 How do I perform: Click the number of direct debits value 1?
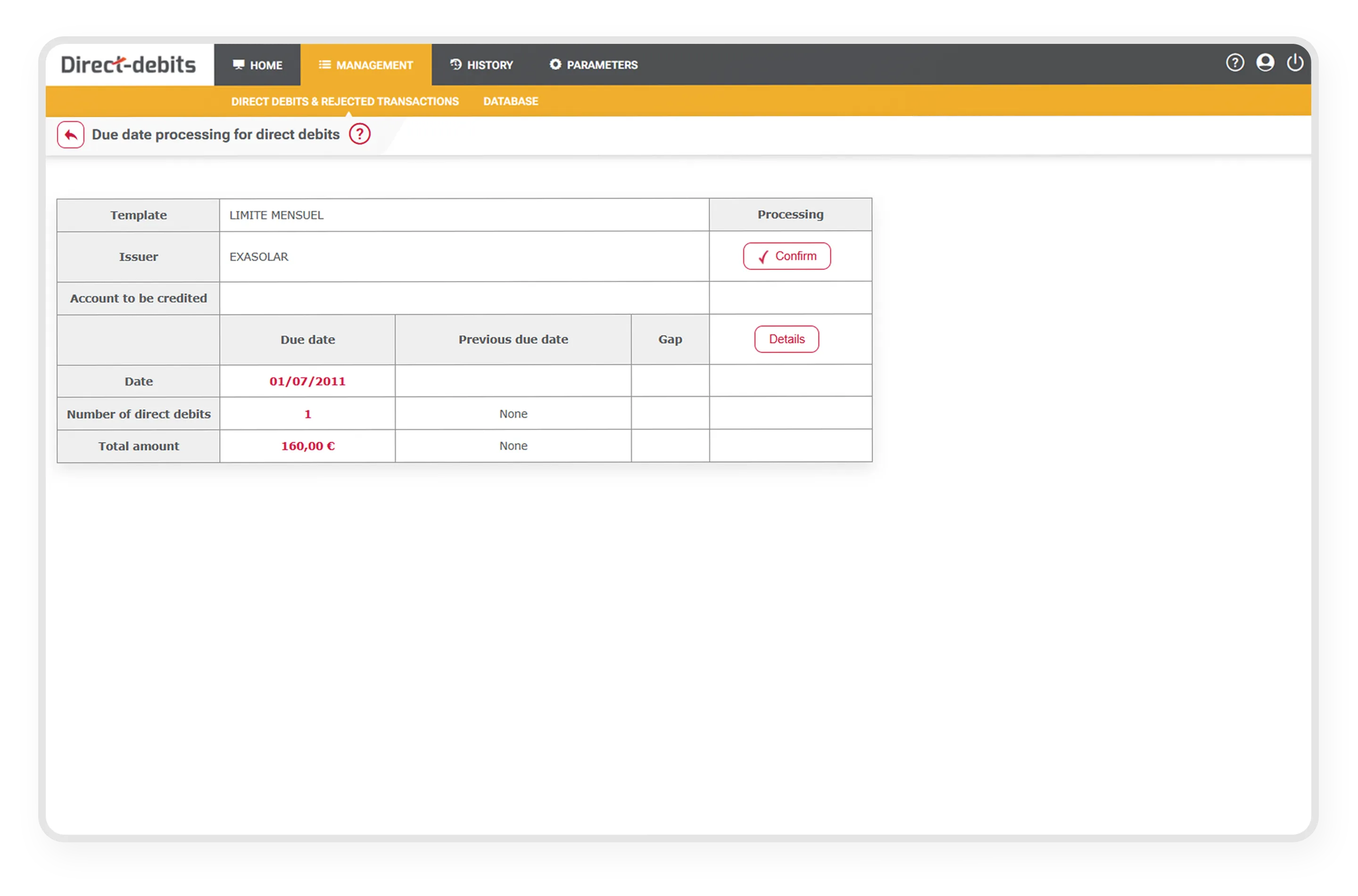[307, 414]
